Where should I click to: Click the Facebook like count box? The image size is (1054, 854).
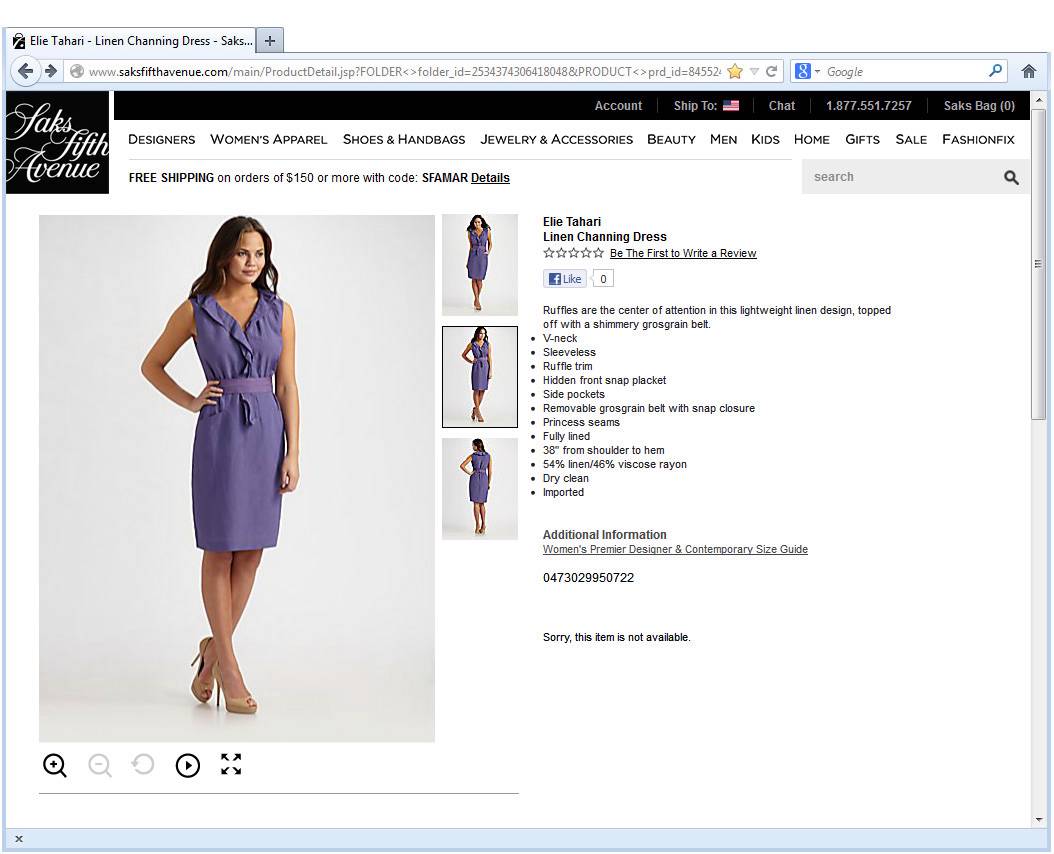pos(603,278)
